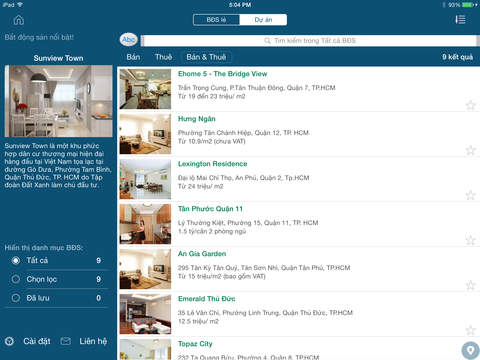Filter listings by Thuê

163,57
